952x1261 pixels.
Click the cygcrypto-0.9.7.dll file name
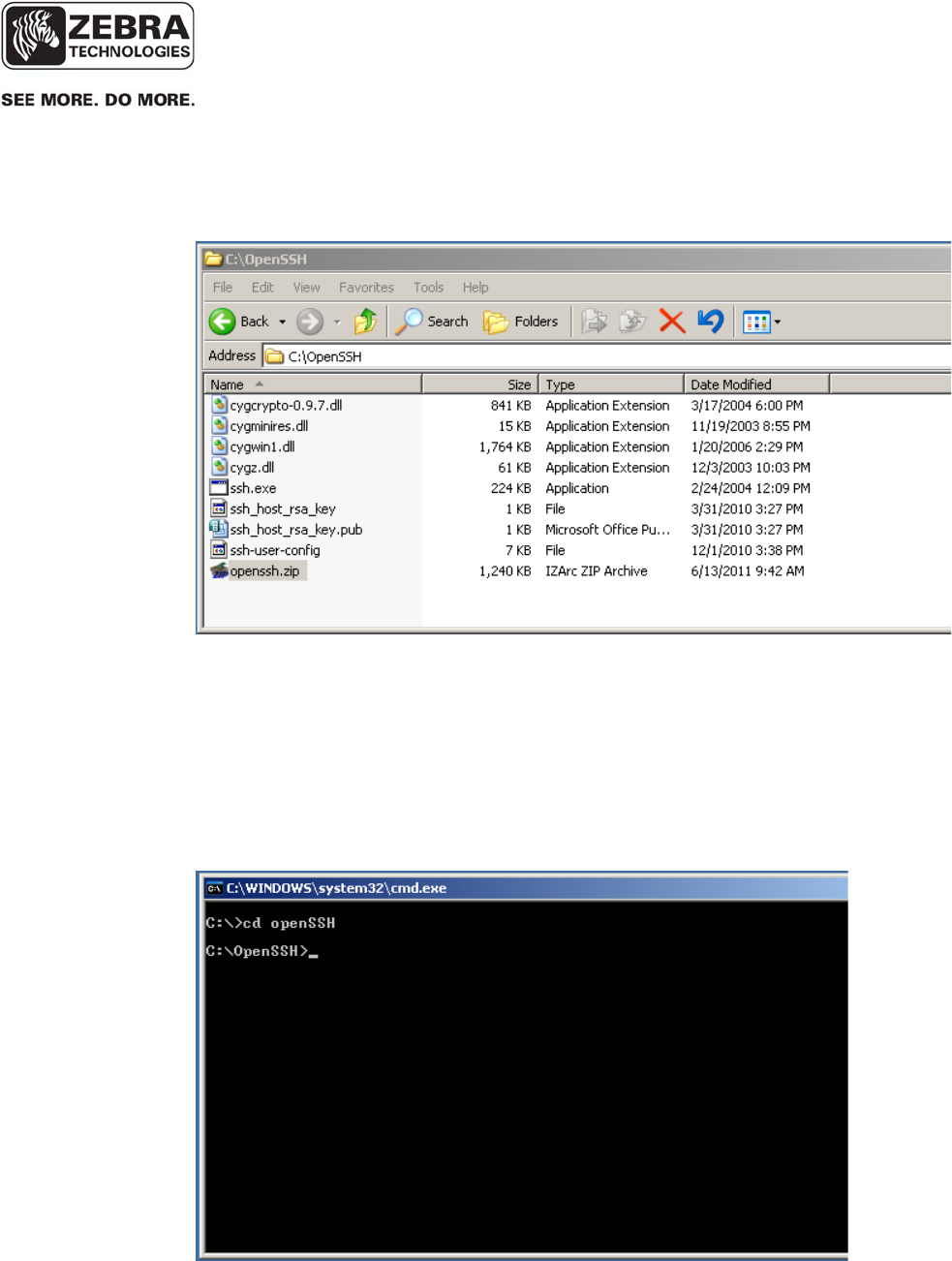click(x=286, y=406)
